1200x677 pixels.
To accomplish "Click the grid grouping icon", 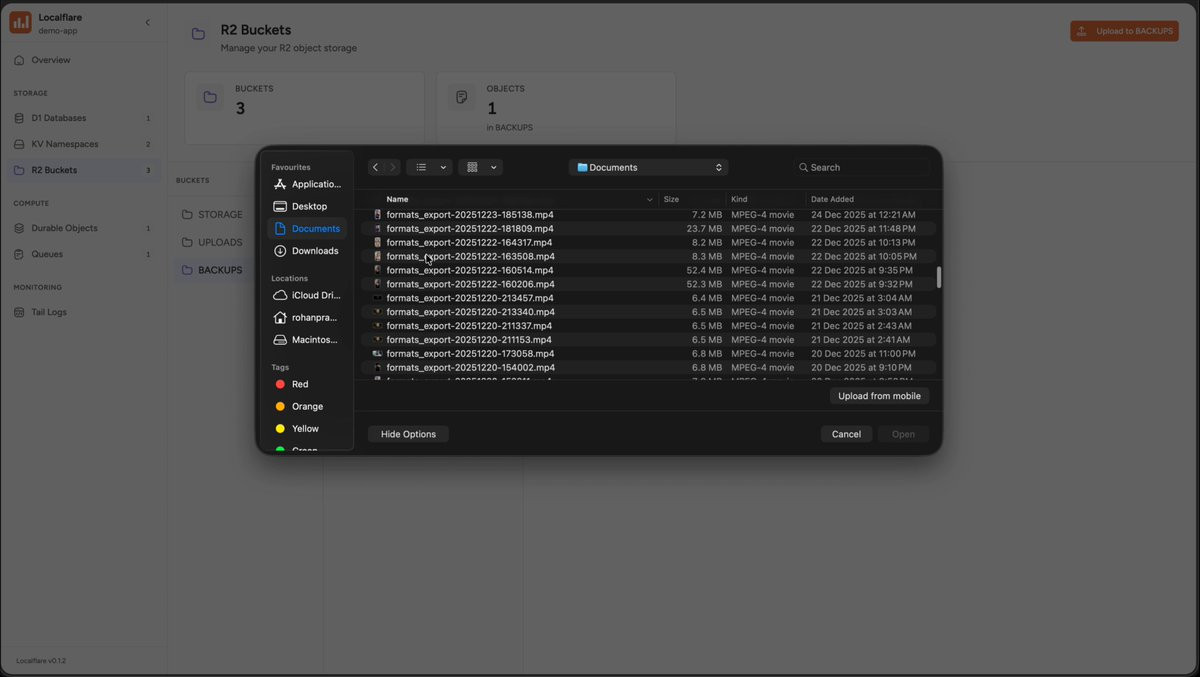I will click(x=472, y=167).
